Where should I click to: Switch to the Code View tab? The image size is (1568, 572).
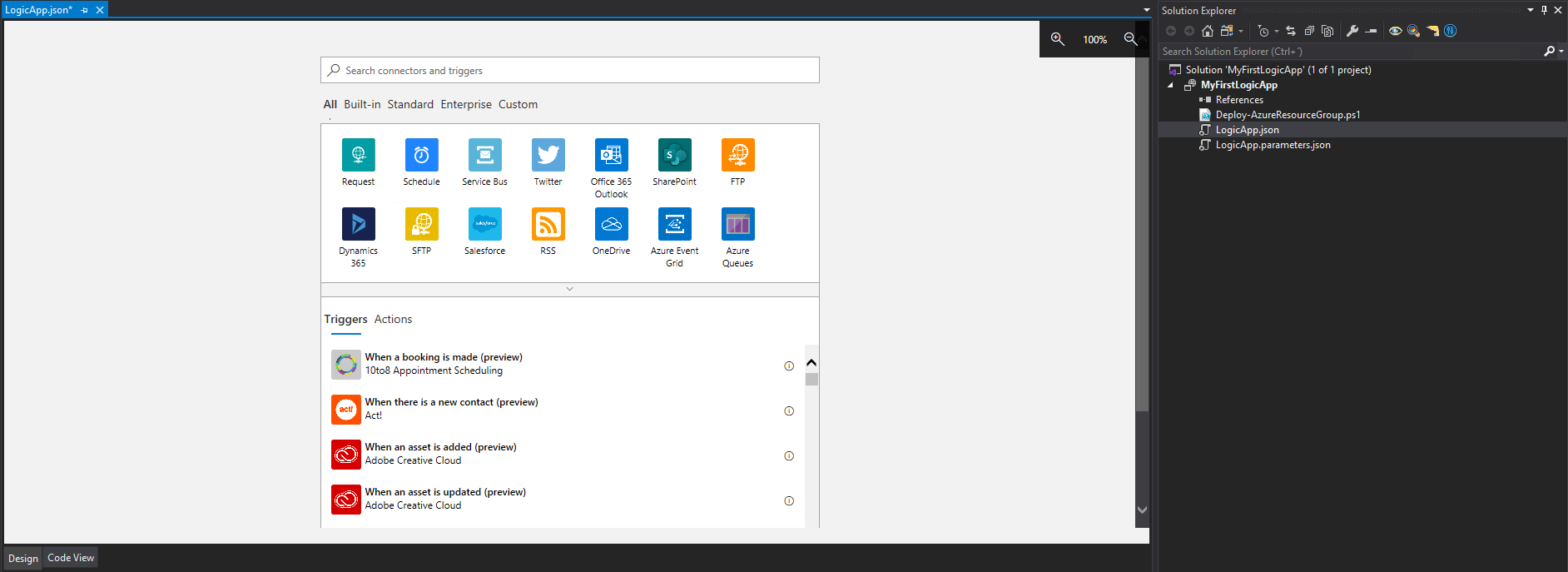coord(71,558)
